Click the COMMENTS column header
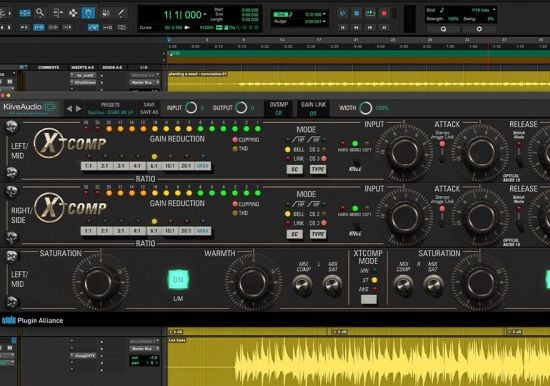Viewport: 550px width, 386px height. [48, 67]
